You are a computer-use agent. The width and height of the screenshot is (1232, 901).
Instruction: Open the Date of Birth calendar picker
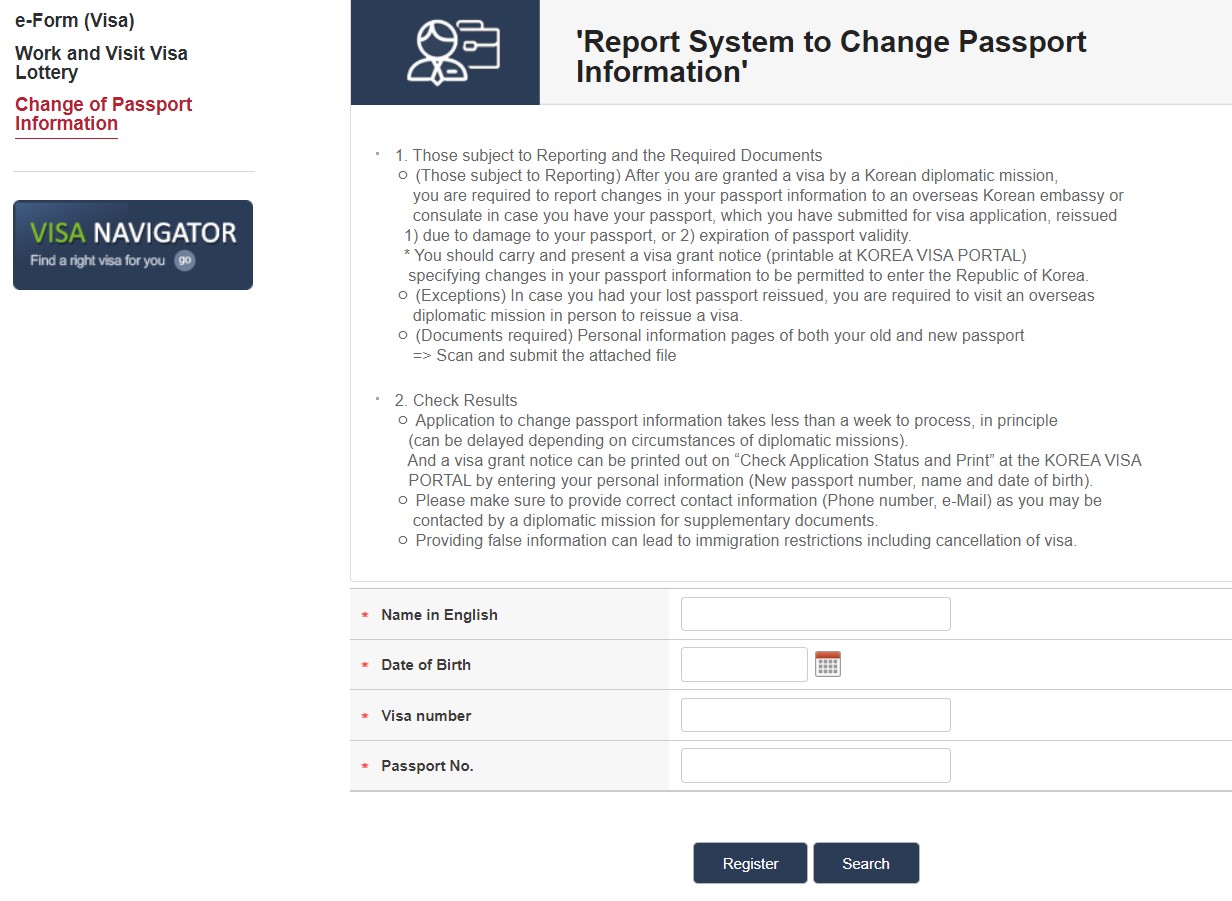828,664
